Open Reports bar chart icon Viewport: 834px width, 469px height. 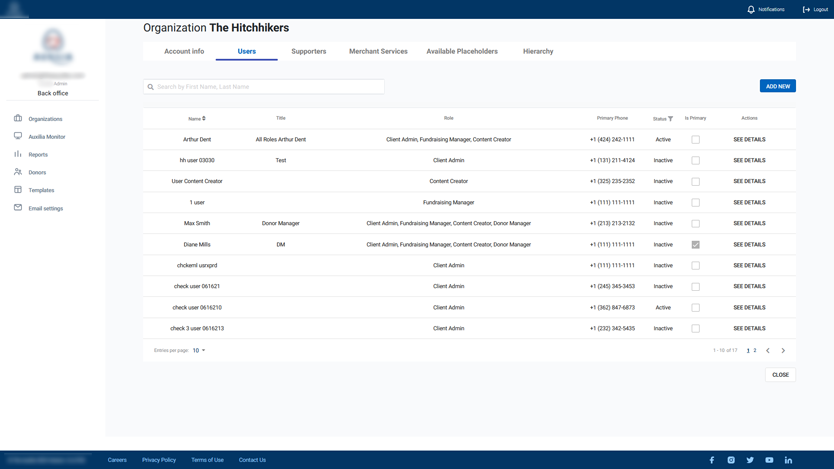click(18, 154)
